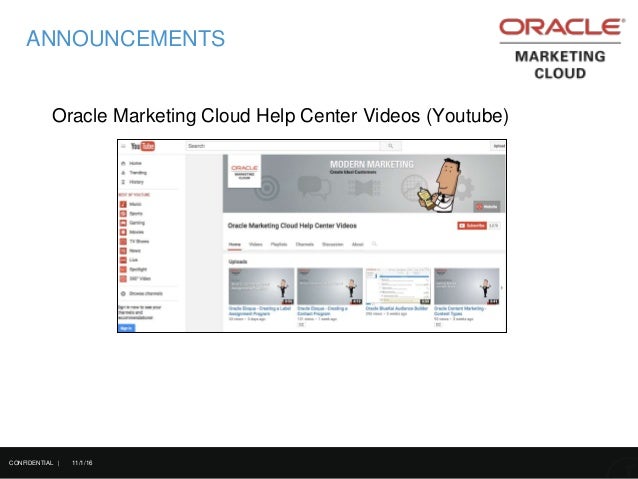Open the Music channel icon

(x=123, y=204)
